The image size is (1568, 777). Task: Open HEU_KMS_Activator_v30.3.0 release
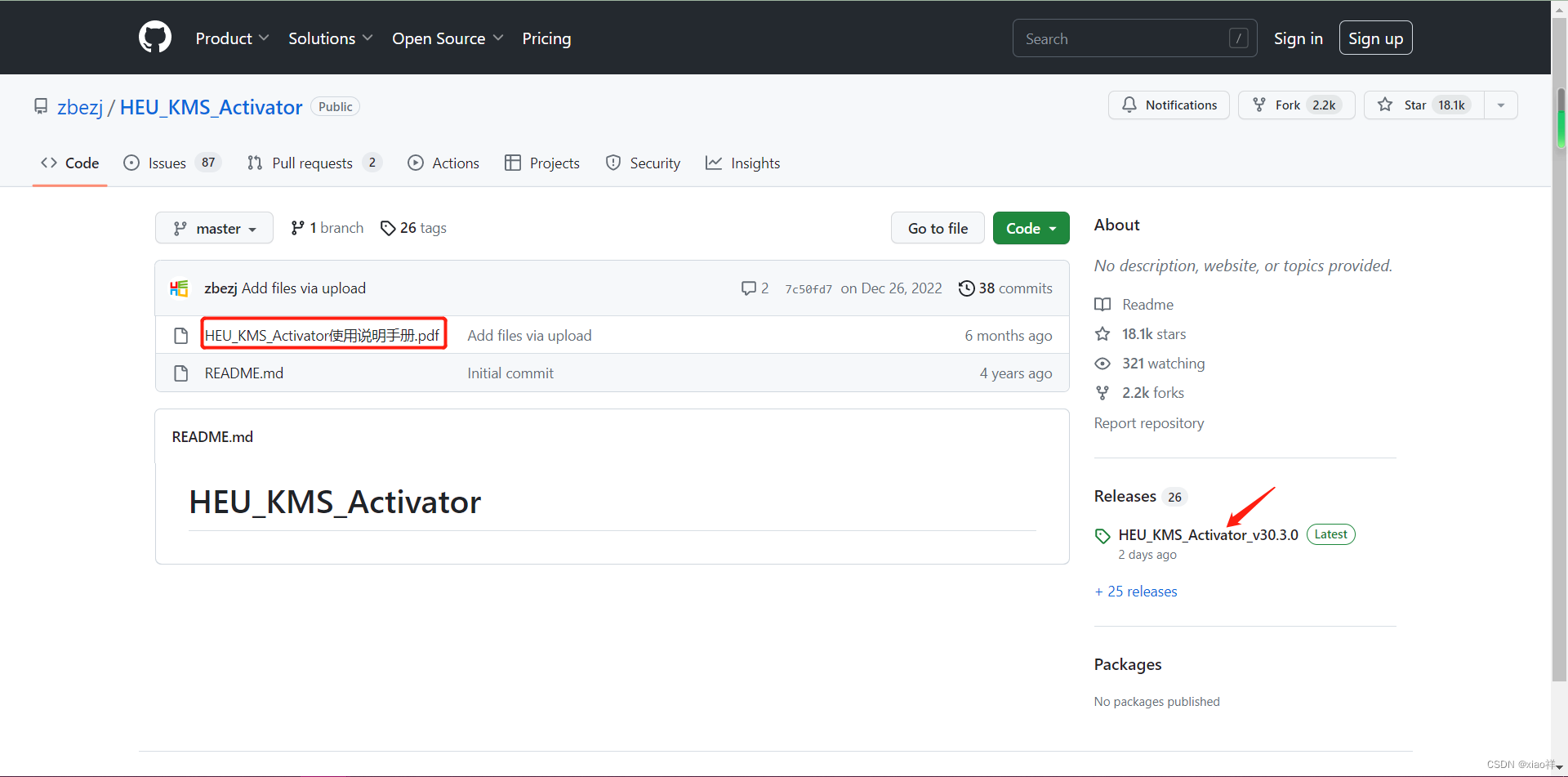click(x=1208, y=535)
